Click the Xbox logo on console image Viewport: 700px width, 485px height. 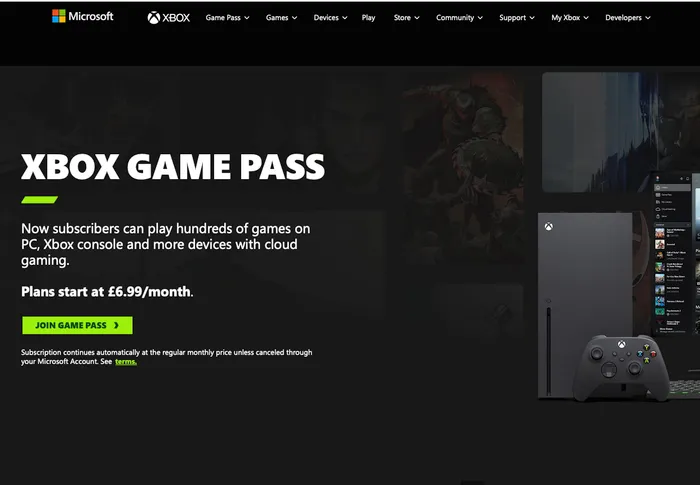(549, 226)
